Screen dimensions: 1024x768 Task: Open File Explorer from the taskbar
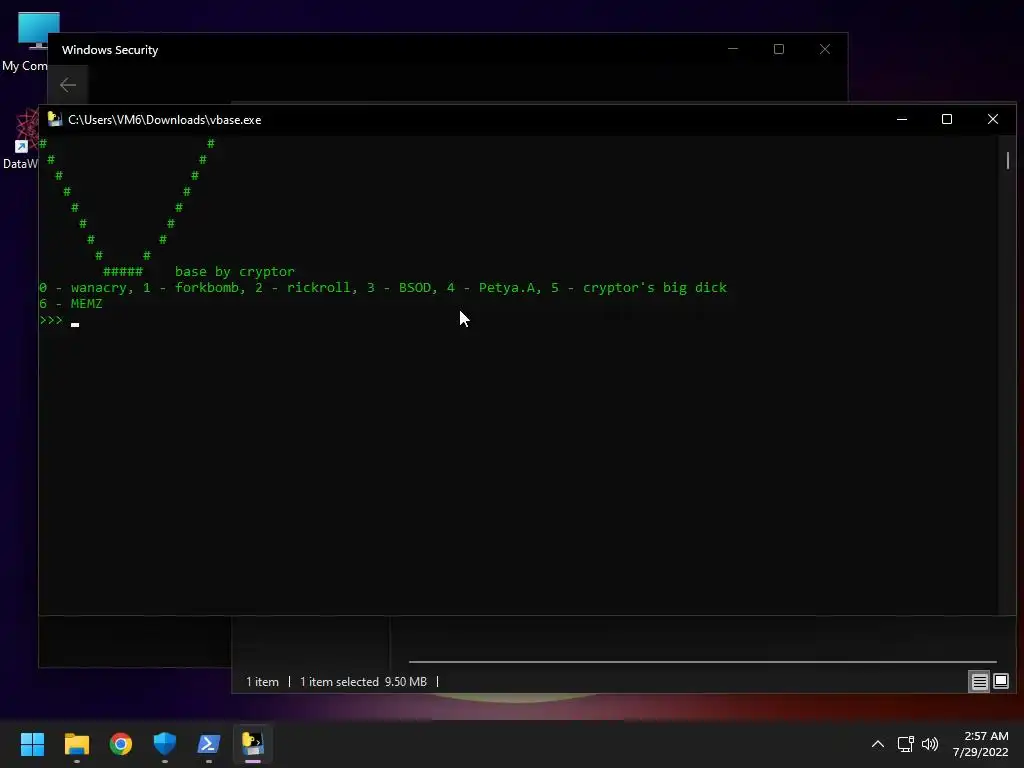[x=76, y=744]
